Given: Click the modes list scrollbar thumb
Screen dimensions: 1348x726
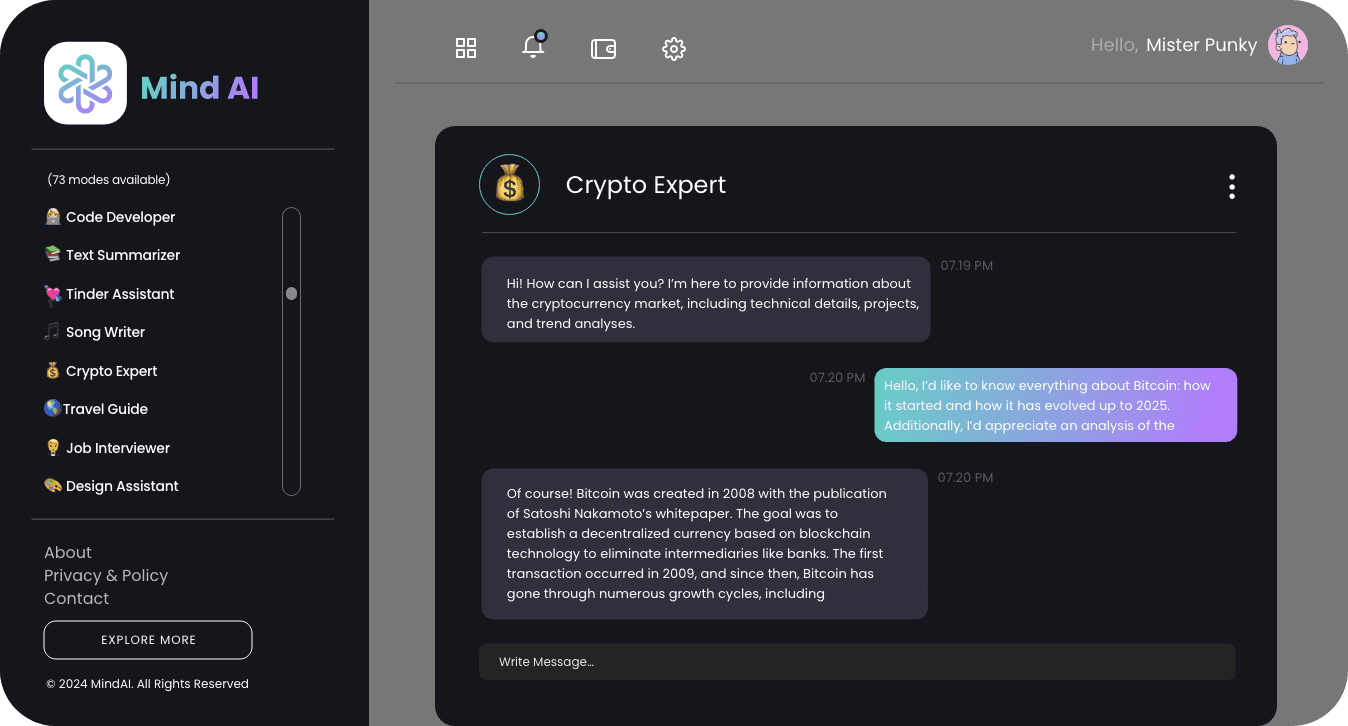Looking at the screenshot, I should (291, 294).
